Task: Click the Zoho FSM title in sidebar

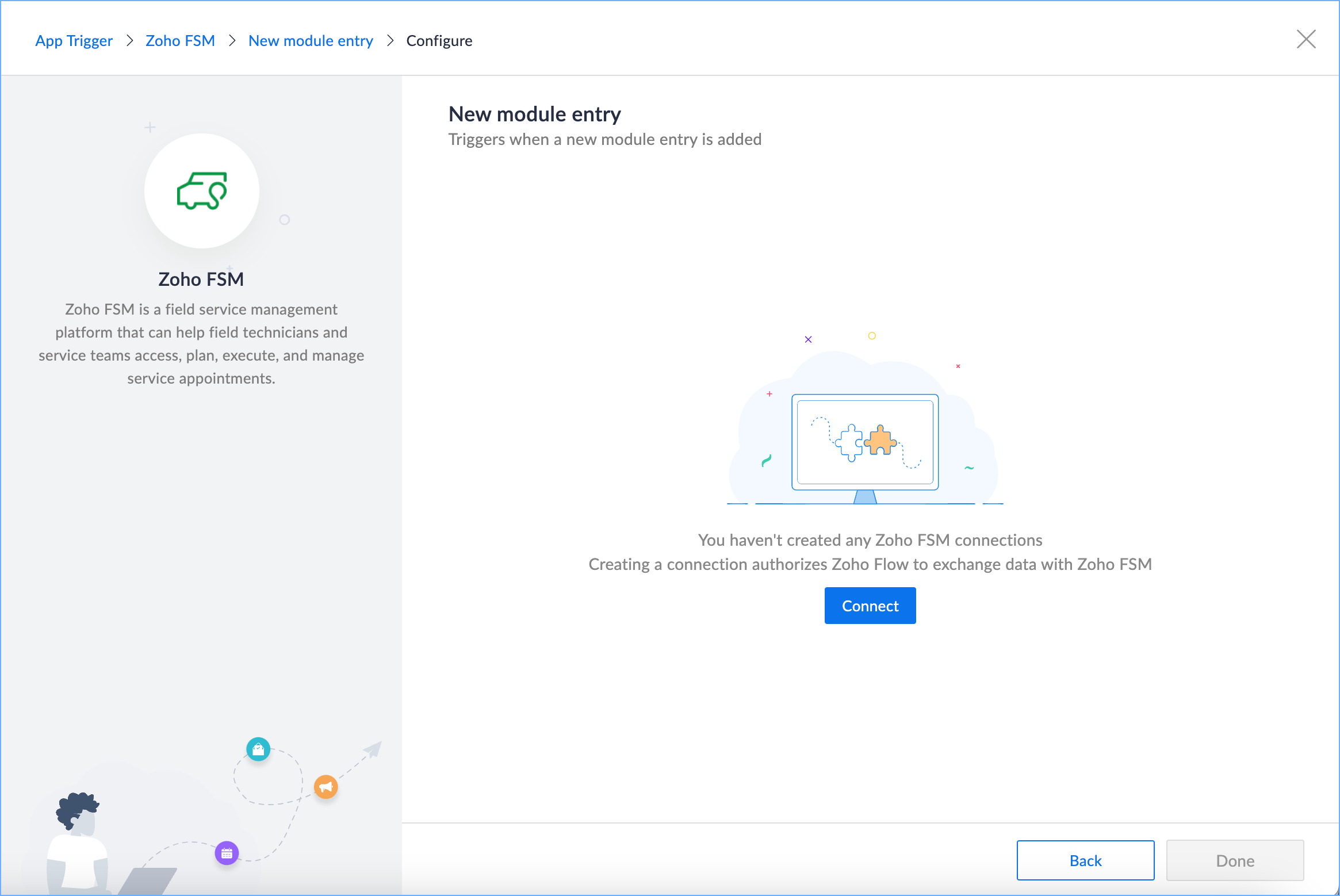Action: [201, 279]
